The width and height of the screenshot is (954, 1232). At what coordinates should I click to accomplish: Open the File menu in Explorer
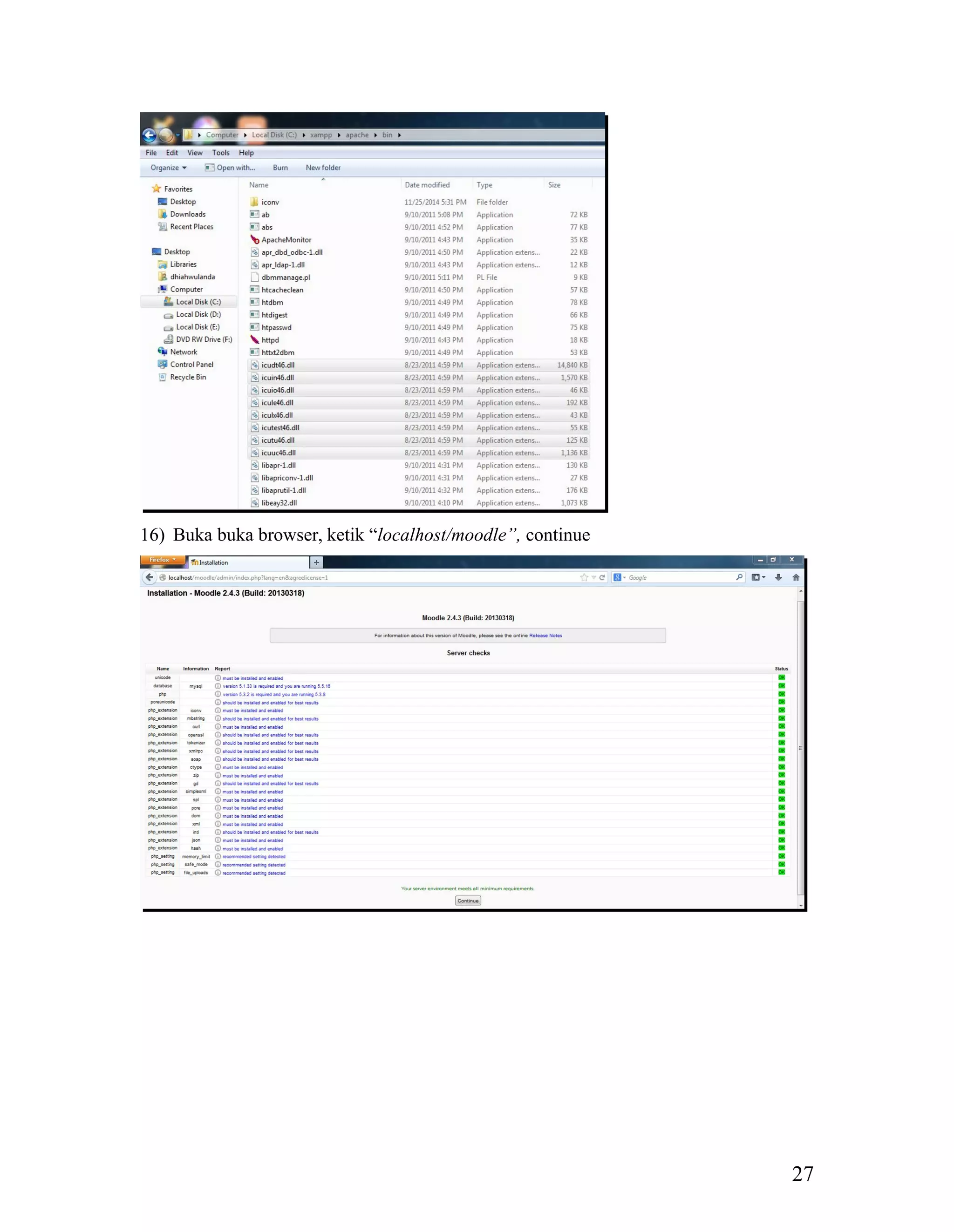point(151,153)
